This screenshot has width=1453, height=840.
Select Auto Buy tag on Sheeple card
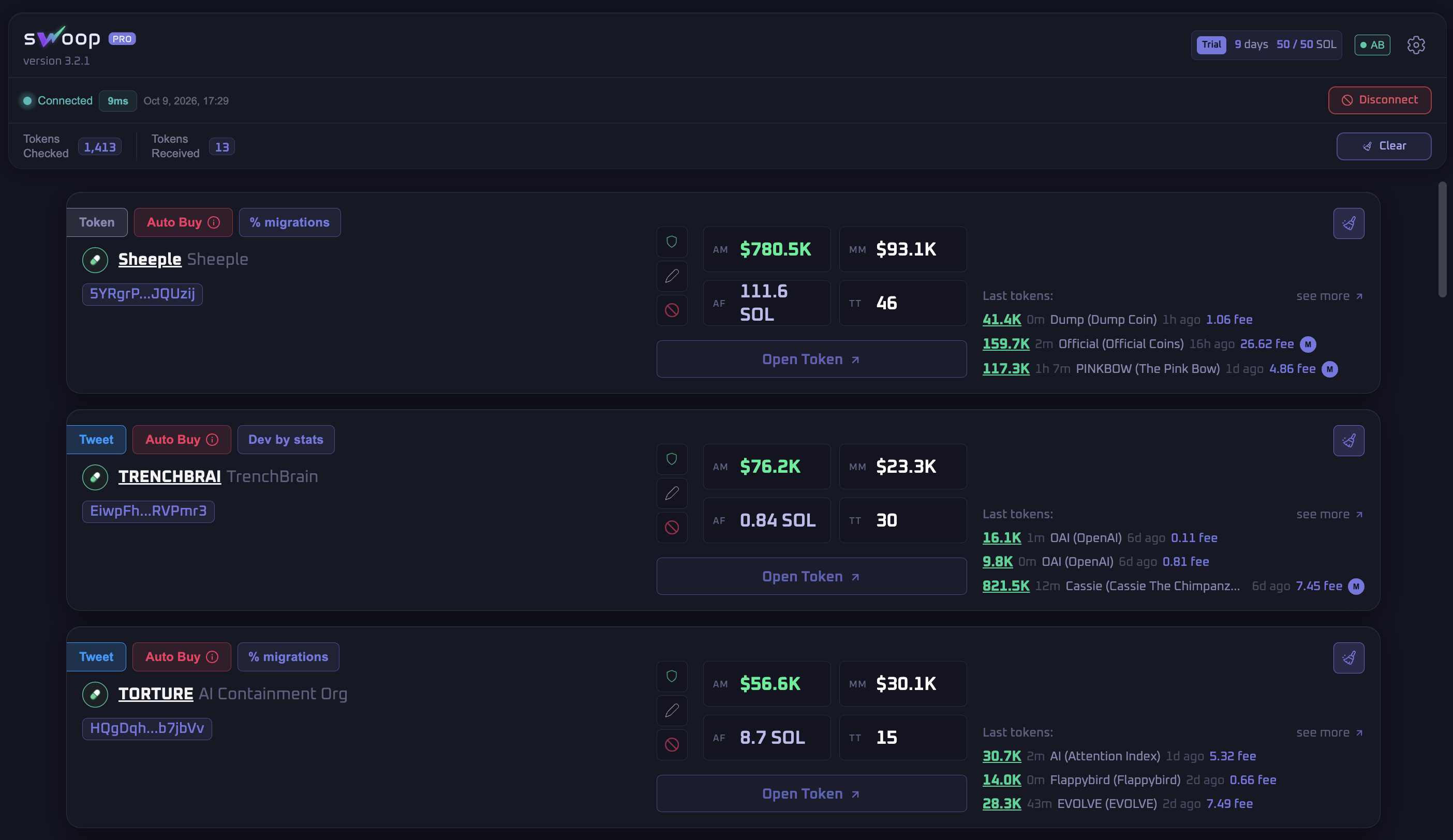click(183, 222)
